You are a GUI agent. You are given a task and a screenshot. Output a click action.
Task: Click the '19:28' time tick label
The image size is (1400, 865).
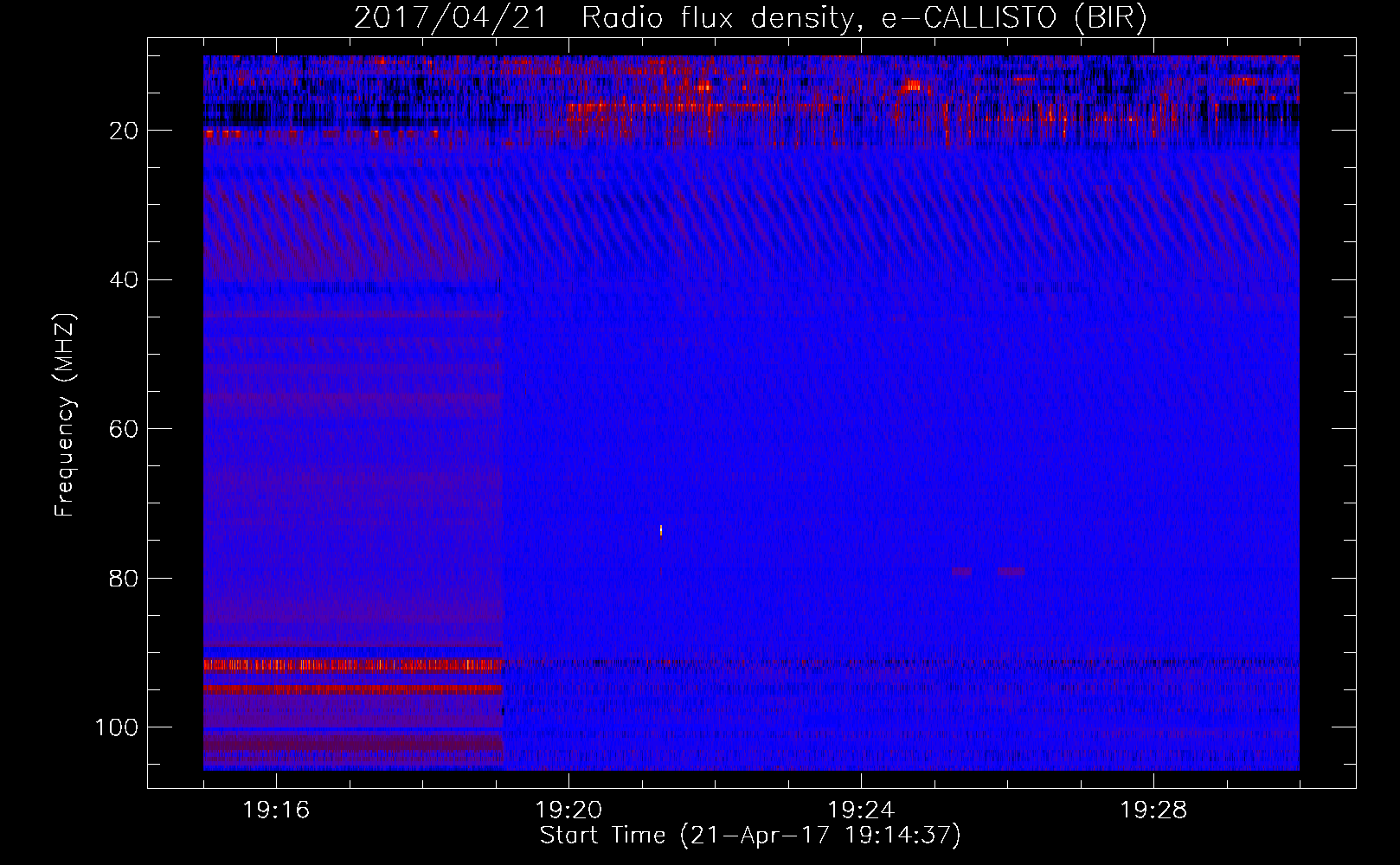tap(1153, 811)
